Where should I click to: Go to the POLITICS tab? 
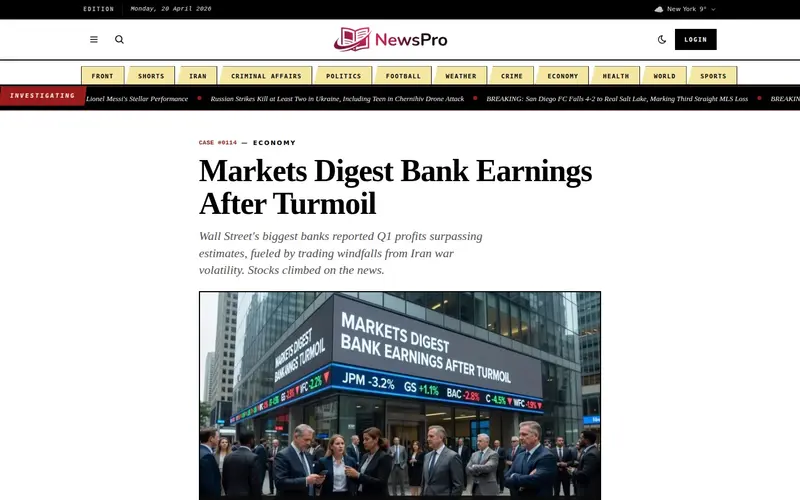pyautogui.click(x=343, y=76)
